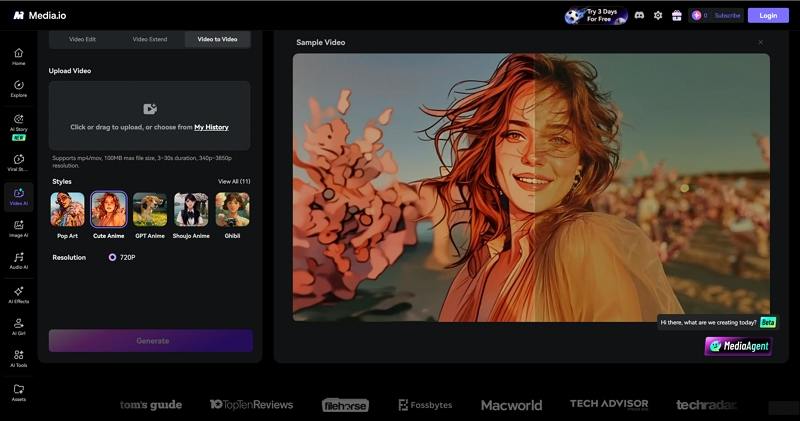This screenshot has width=800, height=421.
Task: Open the settings gear in the header
Action: (658, 15)
